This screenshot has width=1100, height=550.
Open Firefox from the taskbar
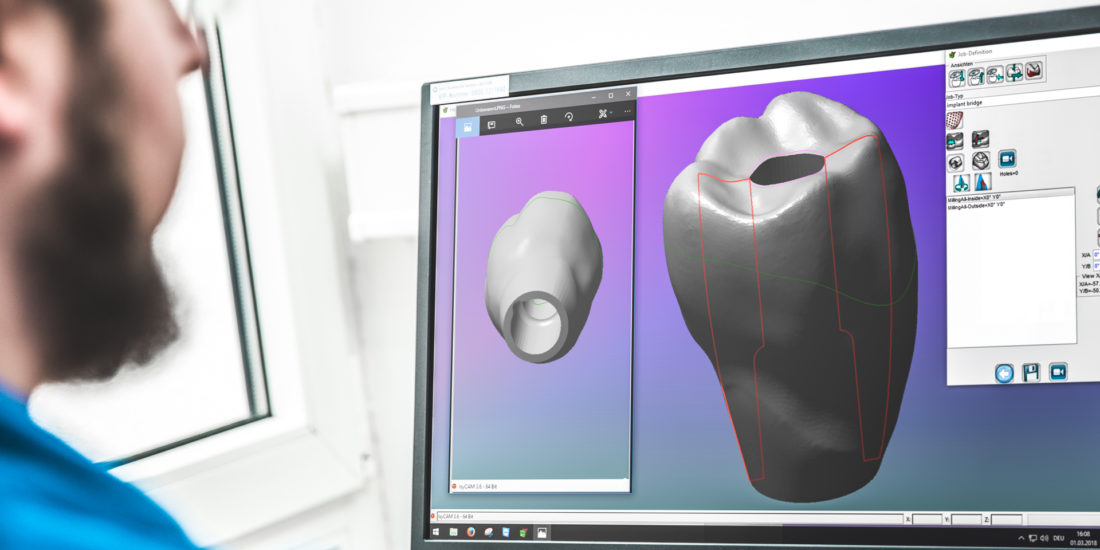[x=471, y=532]
